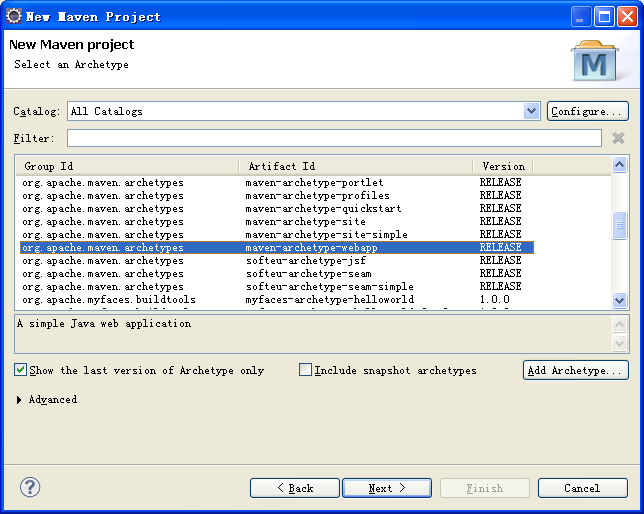
Task: Open the help question mark icon
Action: 30,487
